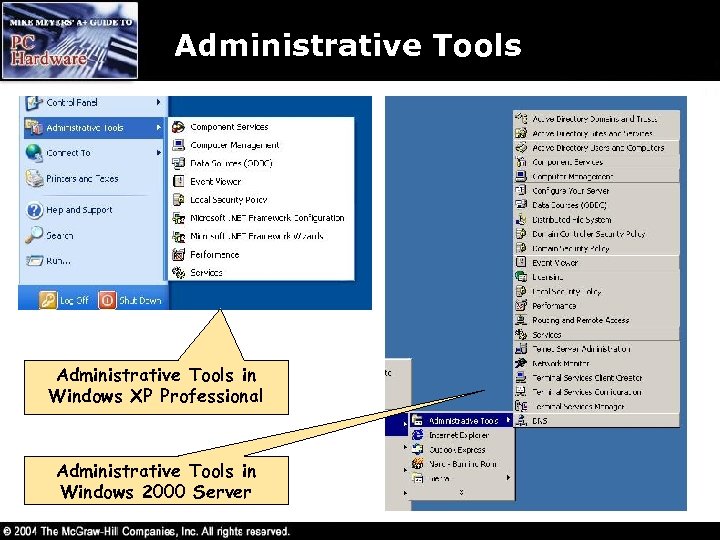Click the XP Data Sources (ODBC) icon

[178, 163]
